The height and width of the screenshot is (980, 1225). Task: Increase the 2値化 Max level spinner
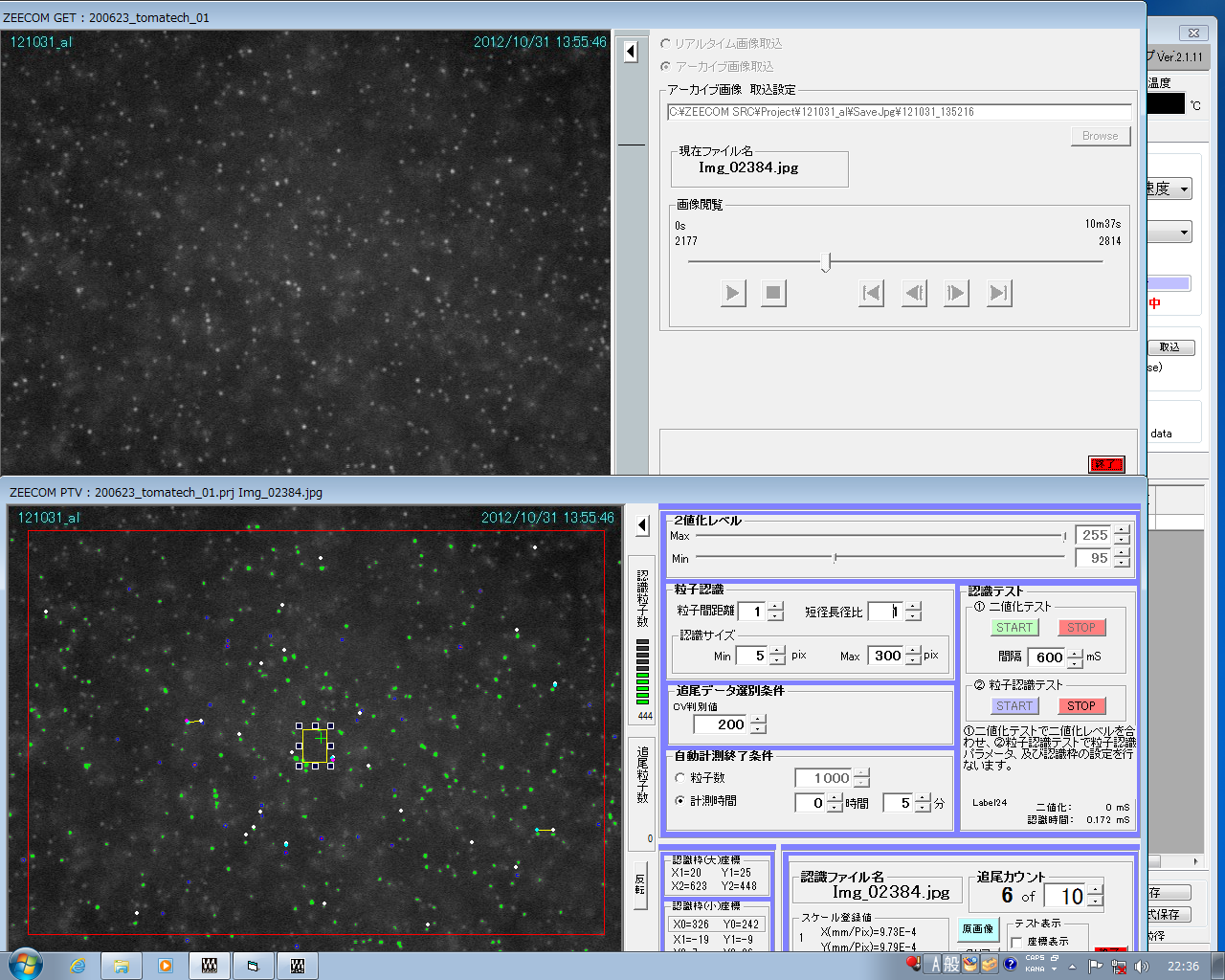1122,530
